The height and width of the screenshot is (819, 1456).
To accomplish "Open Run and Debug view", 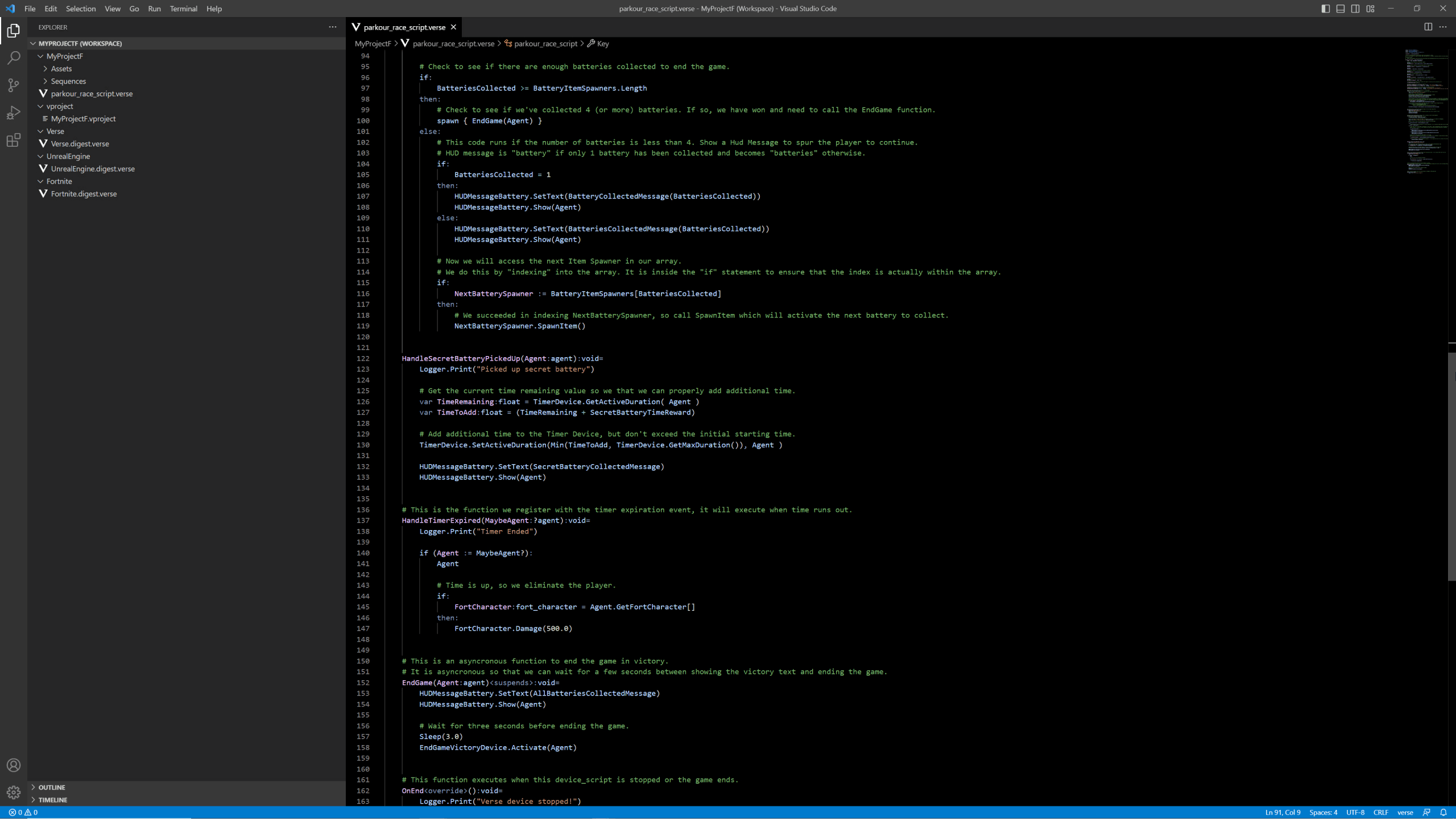I will pos(14,113).
